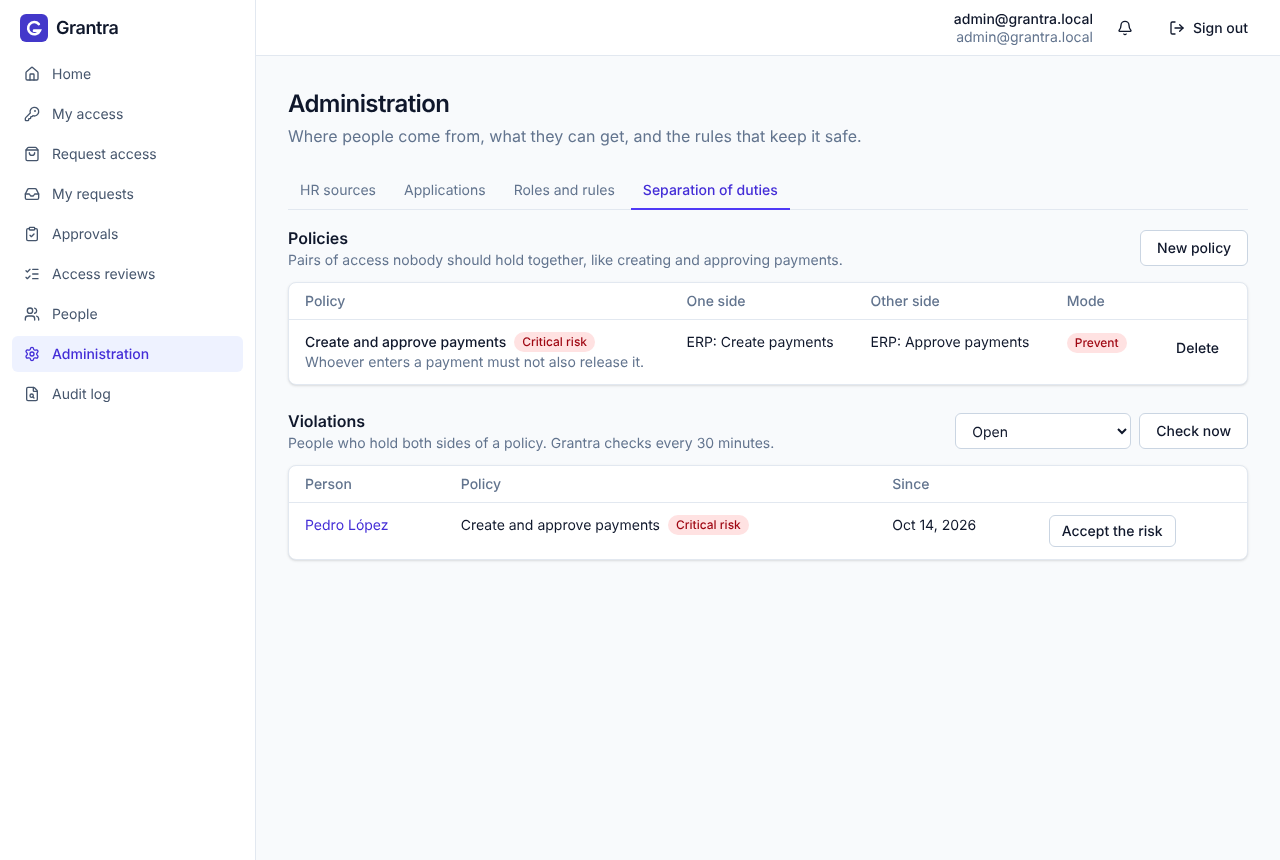Switch to the HR sources tab
The width and height of the screenshot is (1280, 860).
338,190
